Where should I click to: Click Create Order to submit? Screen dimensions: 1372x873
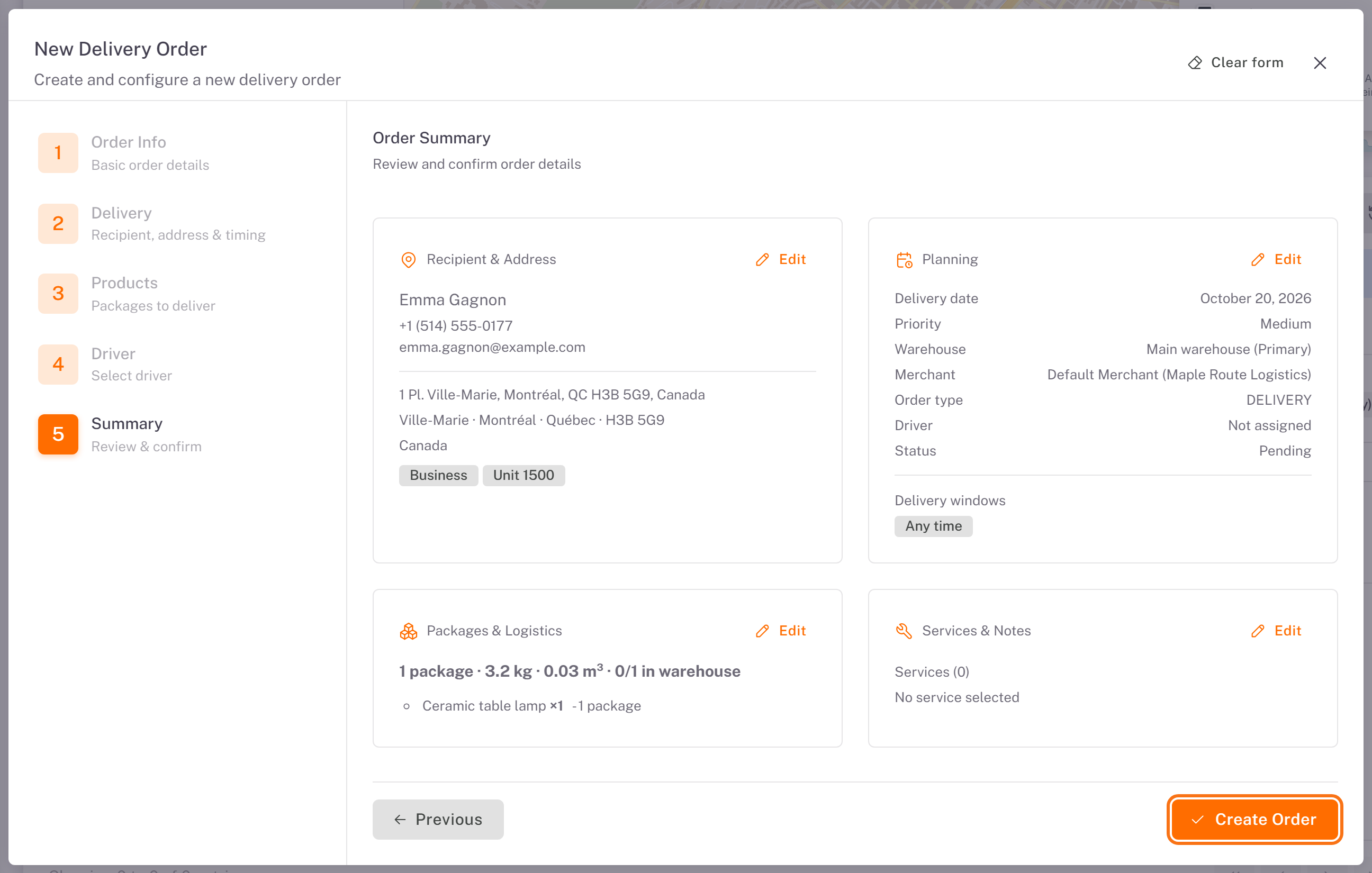click(1254, 820)
